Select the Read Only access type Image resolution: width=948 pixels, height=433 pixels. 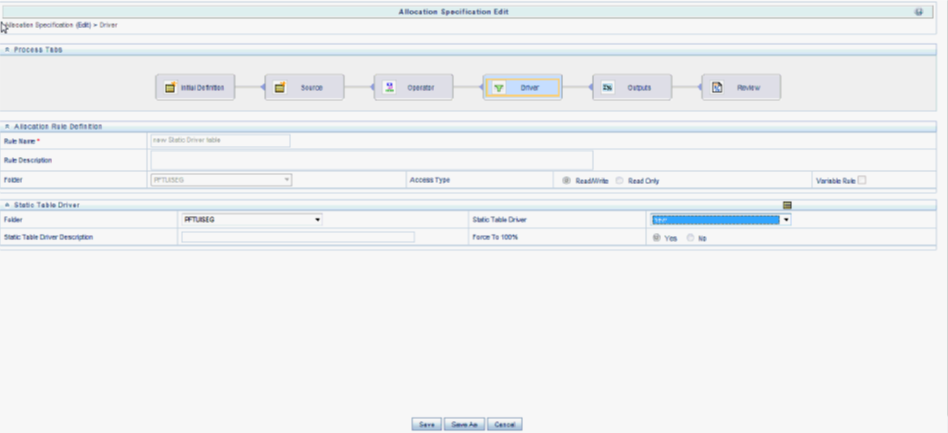tap(619, 180)
